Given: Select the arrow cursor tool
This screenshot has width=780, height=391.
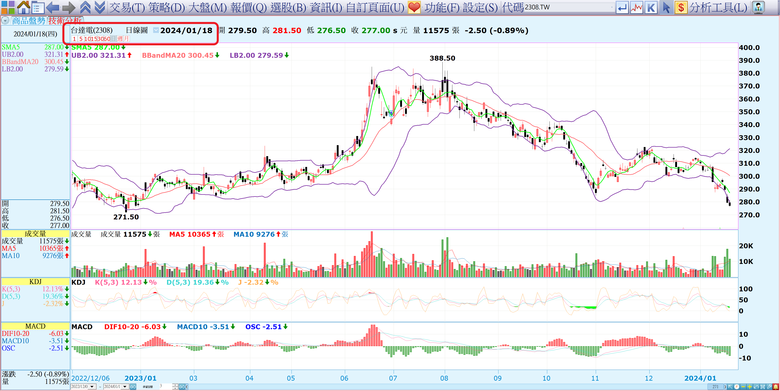Looking at the screenshot, I should (667, 7).
